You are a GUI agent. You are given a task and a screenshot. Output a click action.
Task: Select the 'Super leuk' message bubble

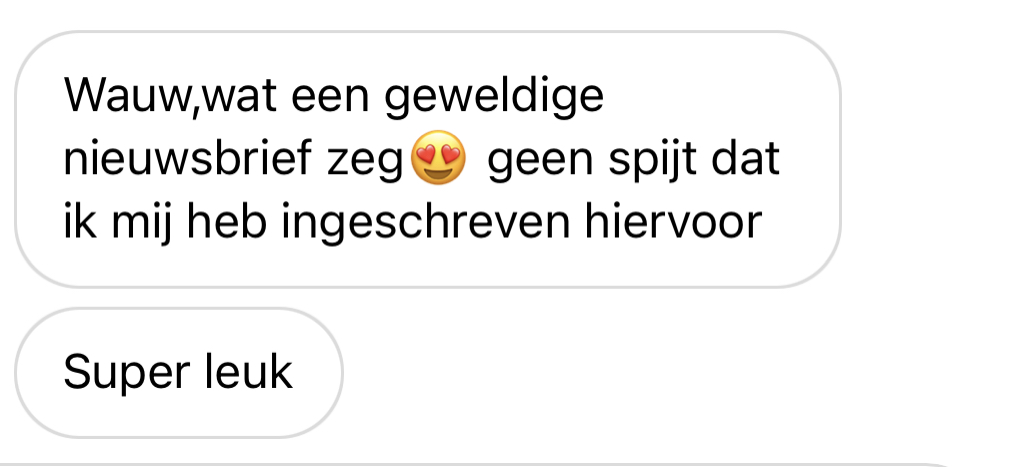coord(179,373)
